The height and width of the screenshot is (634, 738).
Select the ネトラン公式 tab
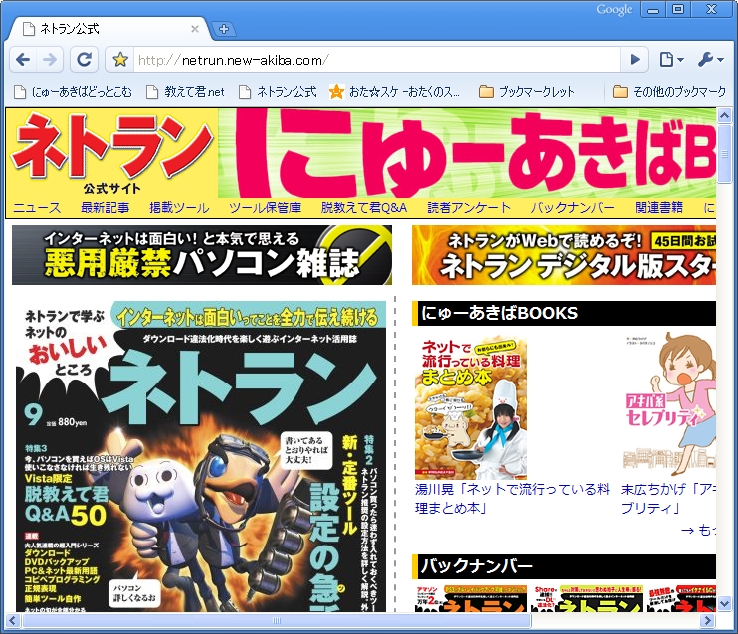108,29
